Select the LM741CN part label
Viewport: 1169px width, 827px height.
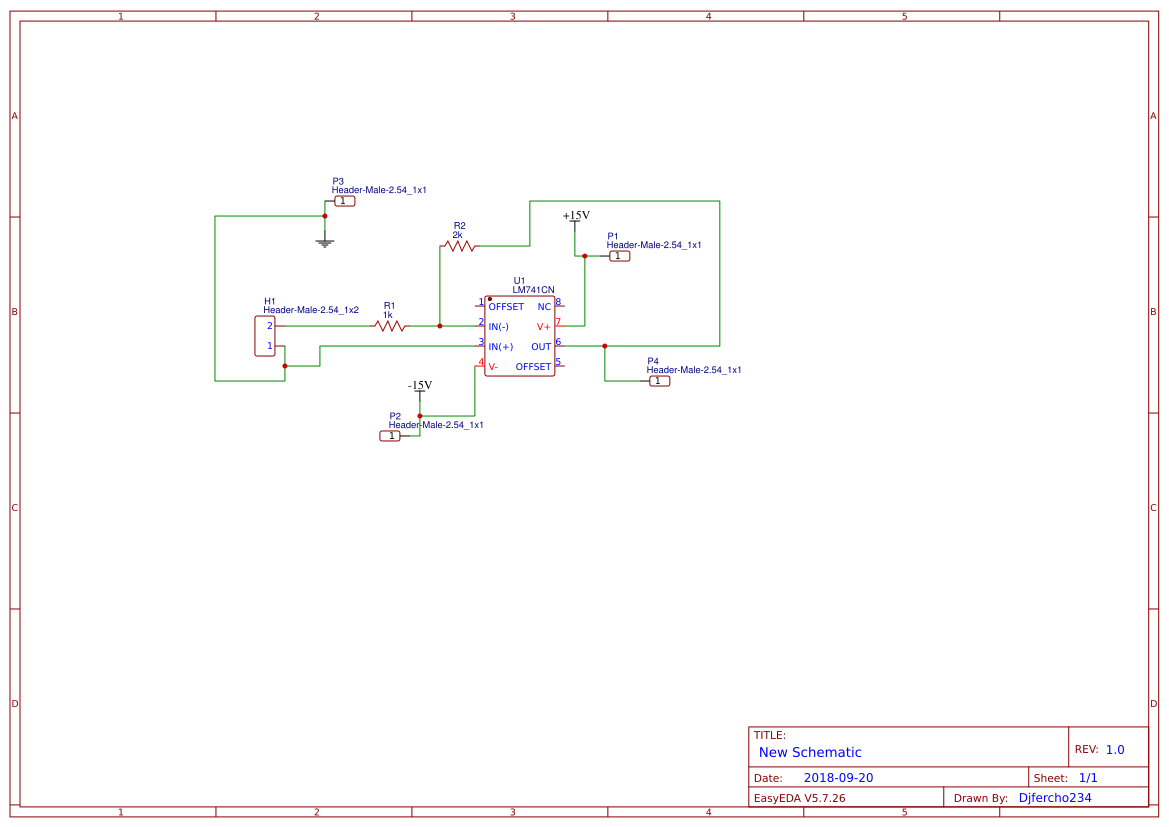tap(533, 290)
